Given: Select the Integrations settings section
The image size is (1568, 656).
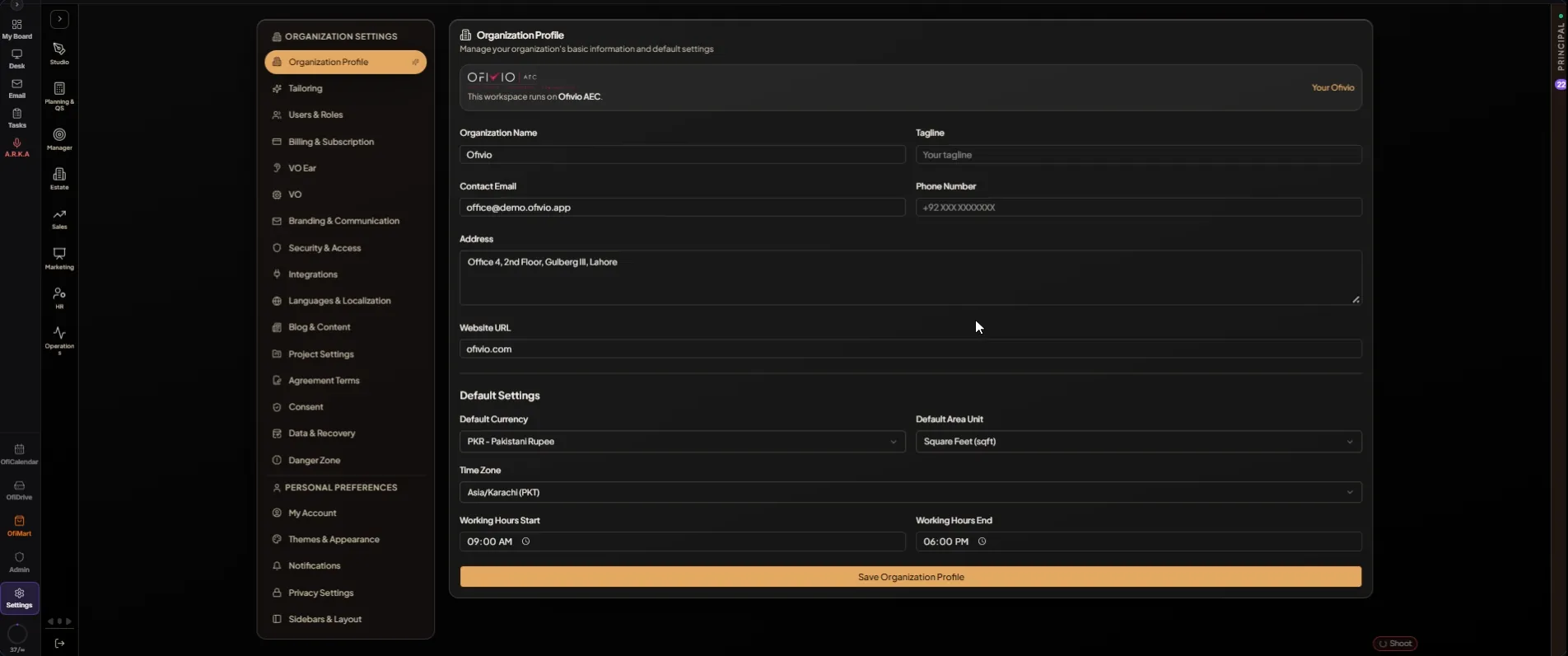Looking at the screenshot, I should [x=345, y=274].
